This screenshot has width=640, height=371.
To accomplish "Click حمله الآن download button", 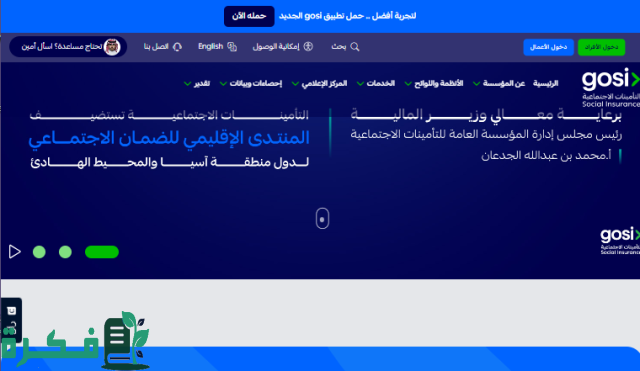I will click(249, 16).
